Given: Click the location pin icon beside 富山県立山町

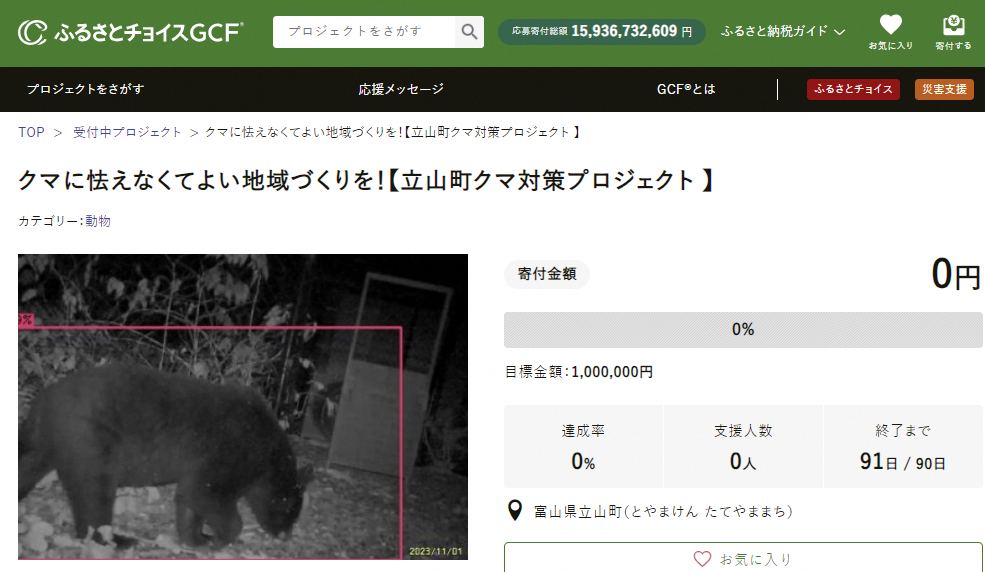Looking at the screenshot, I should pos(515,510).
